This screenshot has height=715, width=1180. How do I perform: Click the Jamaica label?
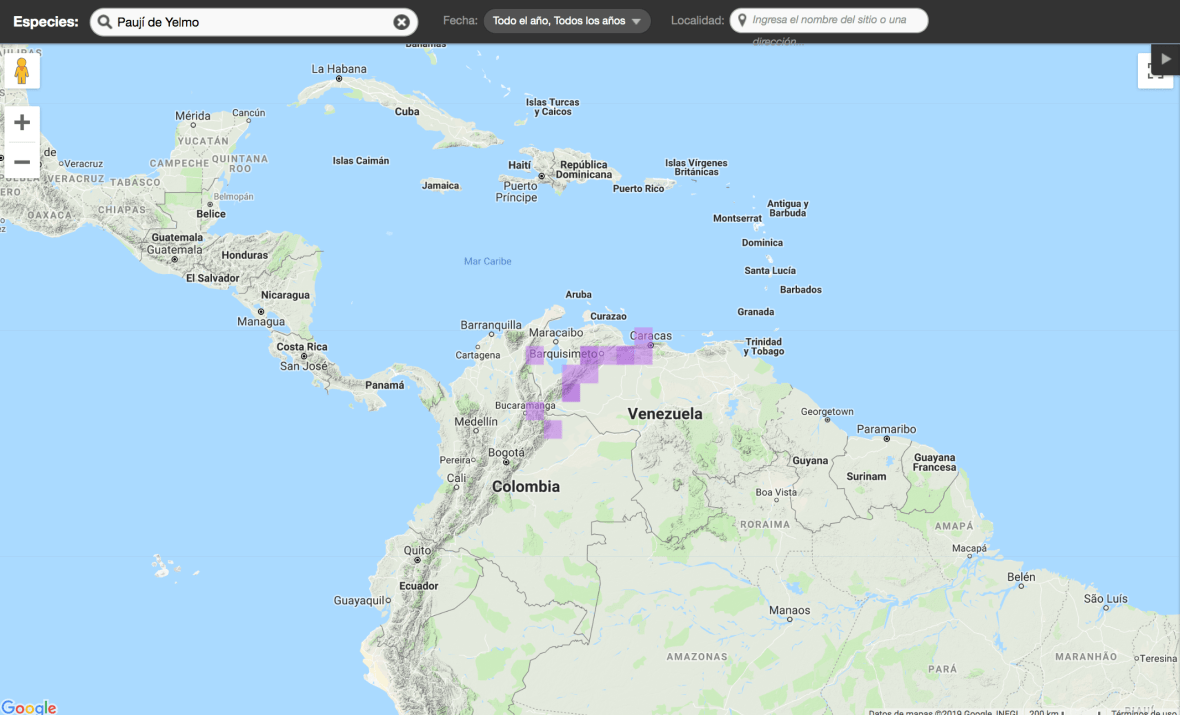(440, 186)
